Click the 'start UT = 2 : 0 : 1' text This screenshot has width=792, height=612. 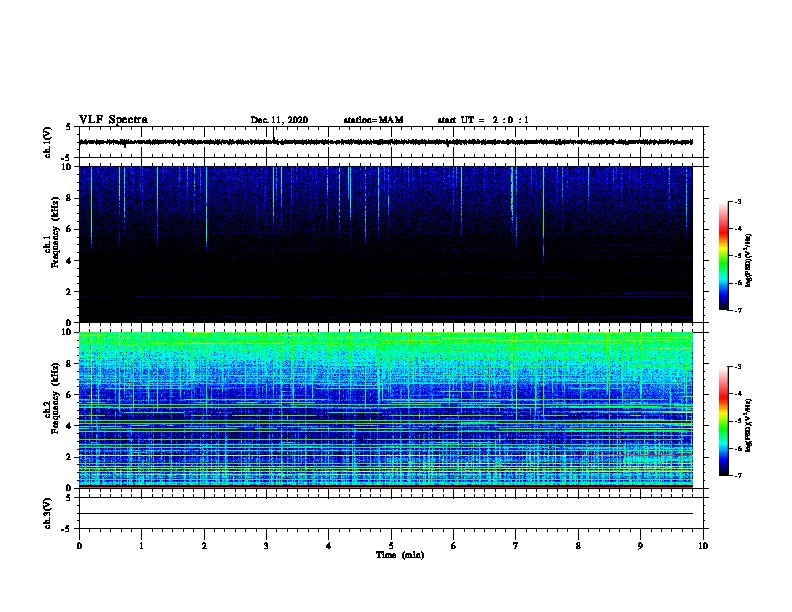click(x=483, y=120)
